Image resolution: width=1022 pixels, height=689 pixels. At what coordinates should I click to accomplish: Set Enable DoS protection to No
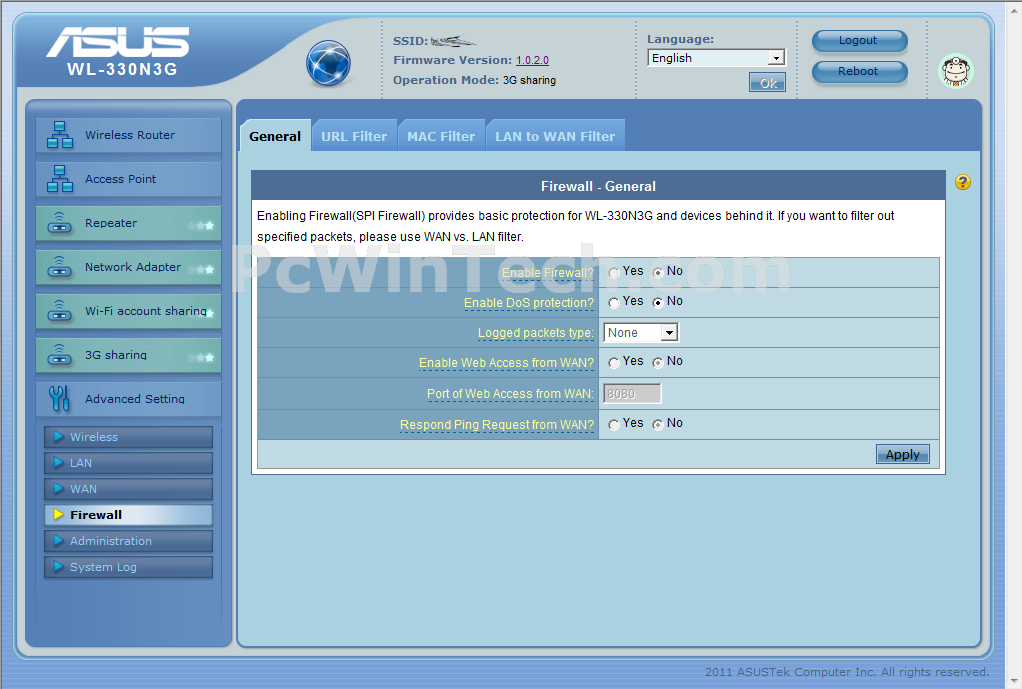(x=658, y=302)
